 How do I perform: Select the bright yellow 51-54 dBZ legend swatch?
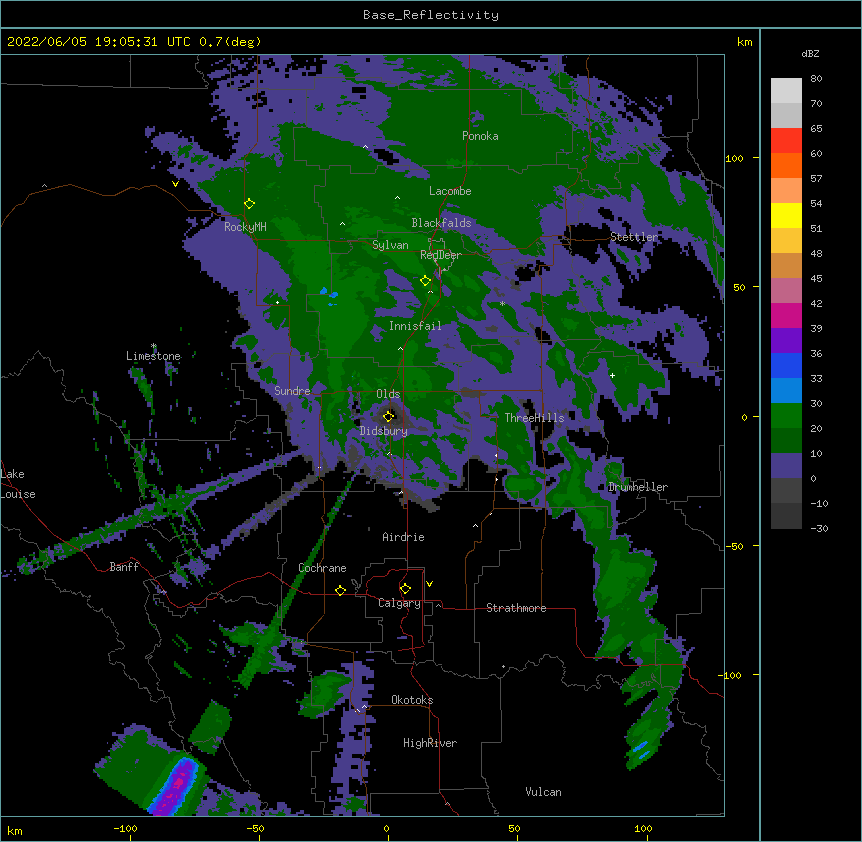786,215
